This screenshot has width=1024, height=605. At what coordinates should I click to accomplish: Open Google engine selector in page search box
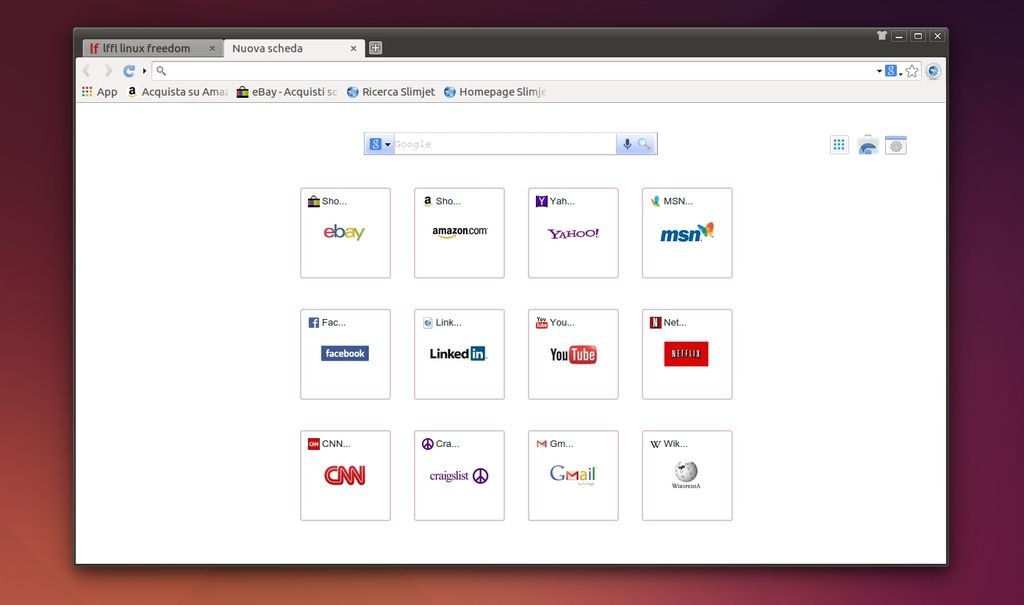(x=379, y=144)
